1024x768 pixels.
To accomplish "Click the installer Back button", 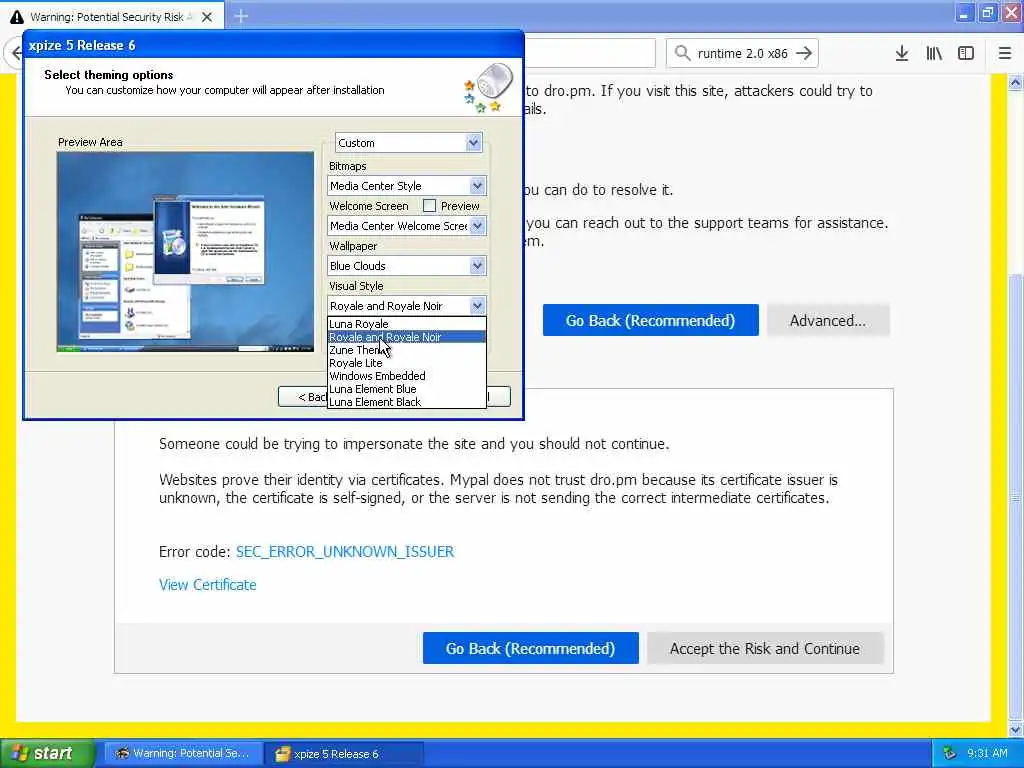I will point(303,396).
